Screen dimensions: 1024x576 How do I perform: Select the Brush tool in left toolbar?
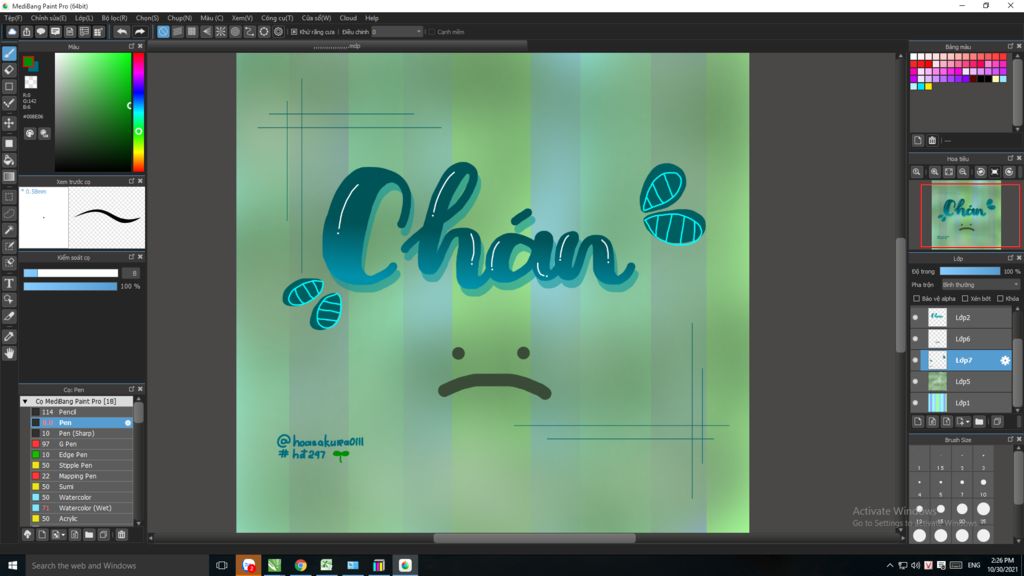point(9,54)
